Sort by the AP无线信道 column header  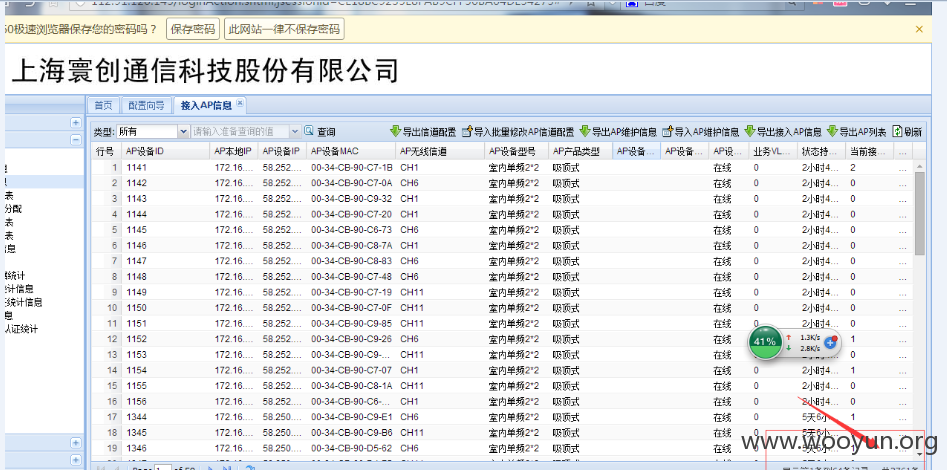[440, 152]
